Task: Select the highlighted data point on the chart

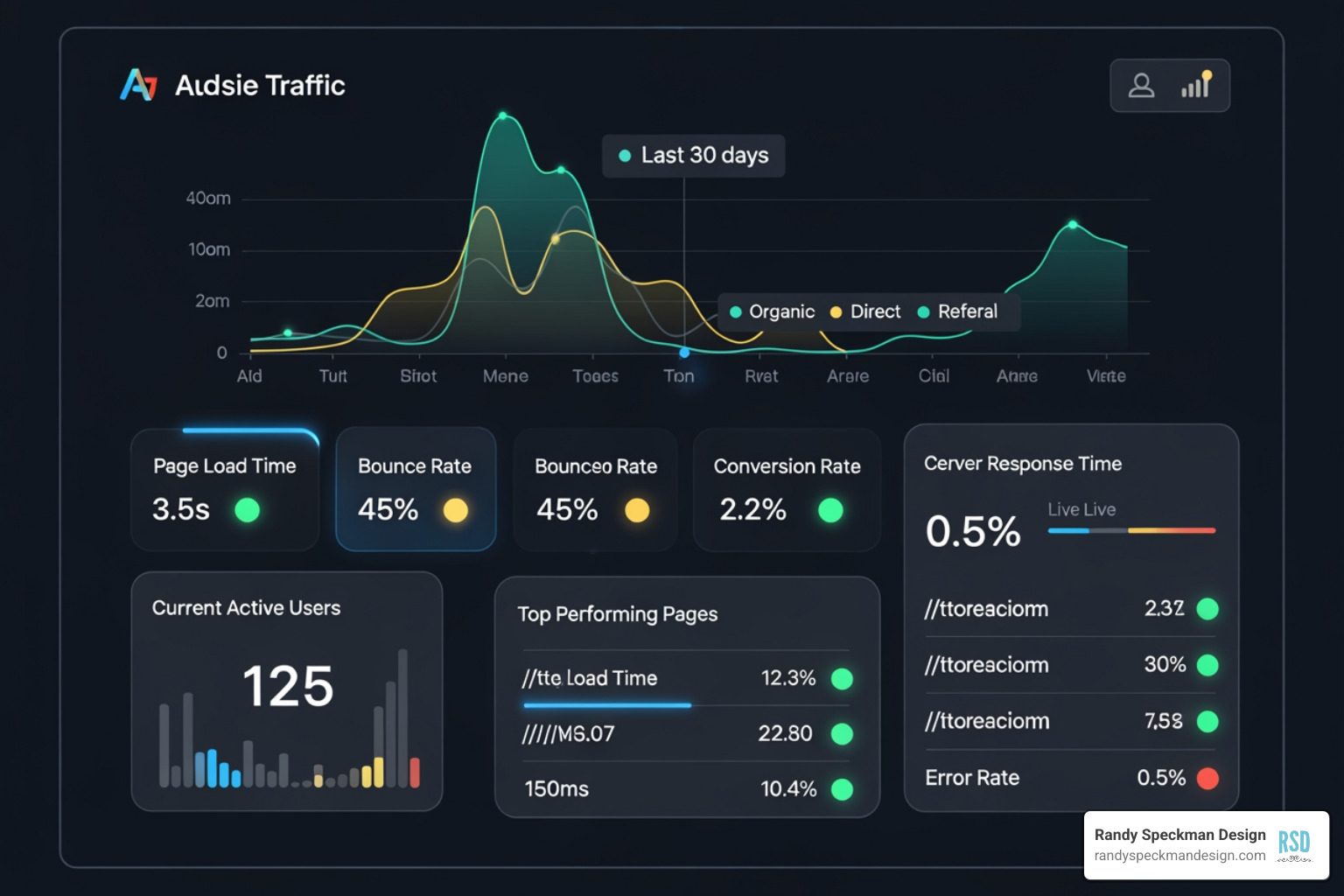Action: (x=683, y=353)
